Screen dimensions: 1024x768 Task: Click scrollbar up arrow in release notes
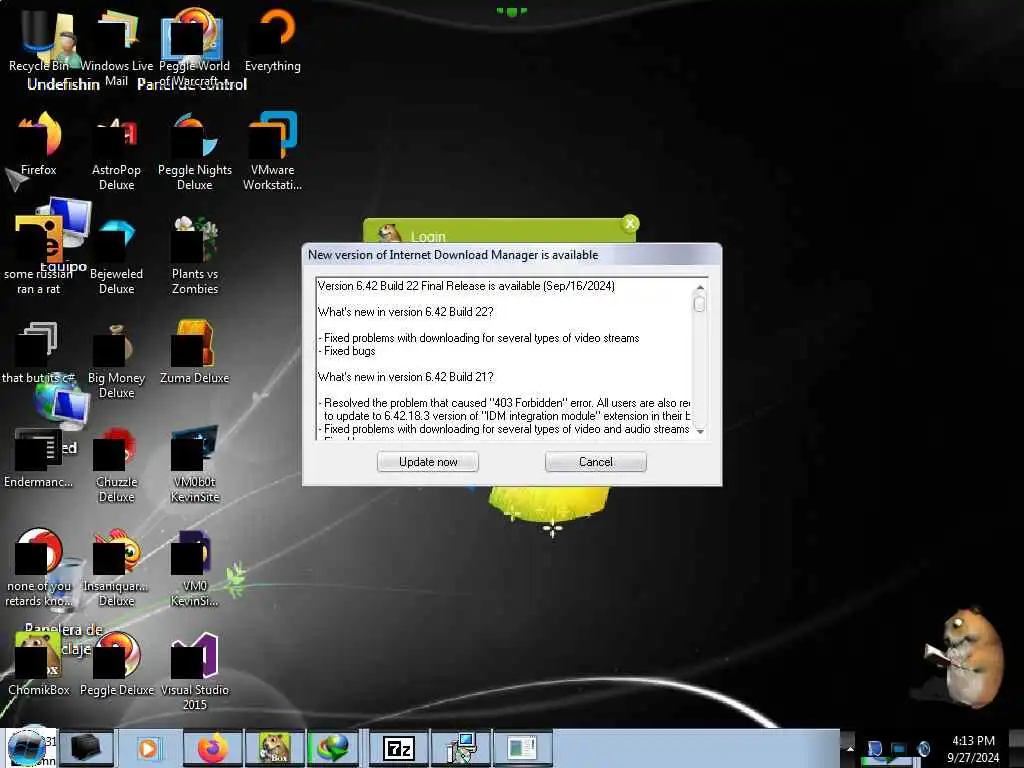699,288
